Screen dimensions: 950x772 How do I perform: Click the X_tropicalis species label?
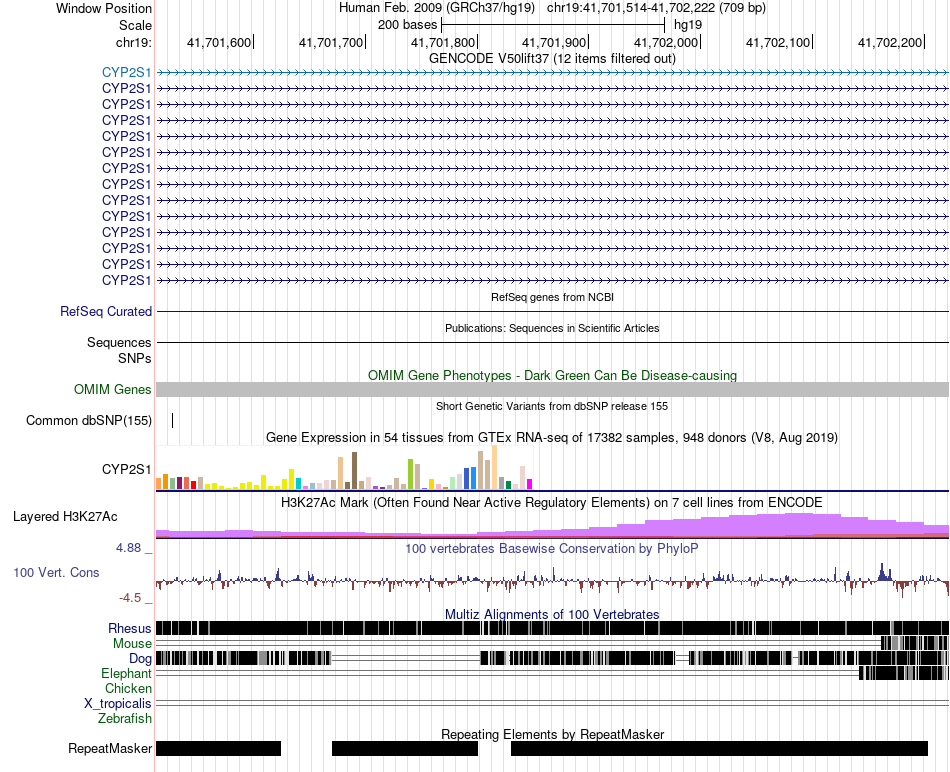(118, 704)
